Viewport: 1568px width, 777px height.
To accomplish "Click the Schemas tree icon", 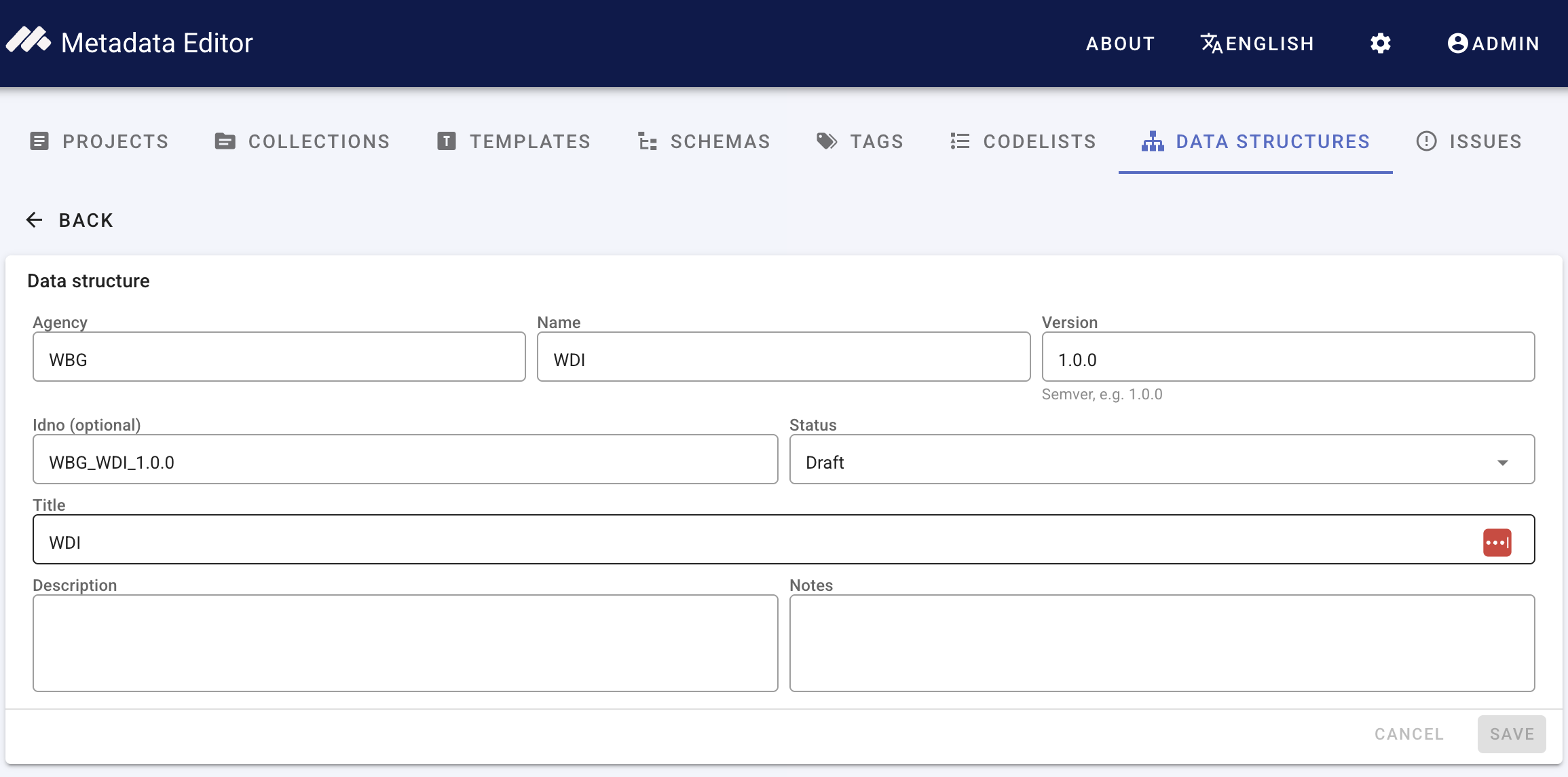I will (648, 141).
